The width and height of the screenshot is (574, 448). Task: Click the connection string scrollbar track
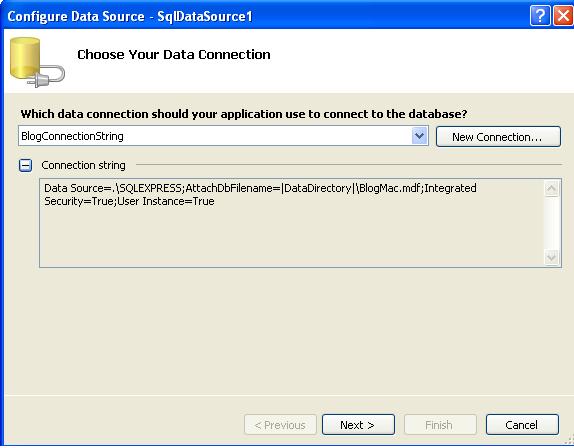(552, 223)
